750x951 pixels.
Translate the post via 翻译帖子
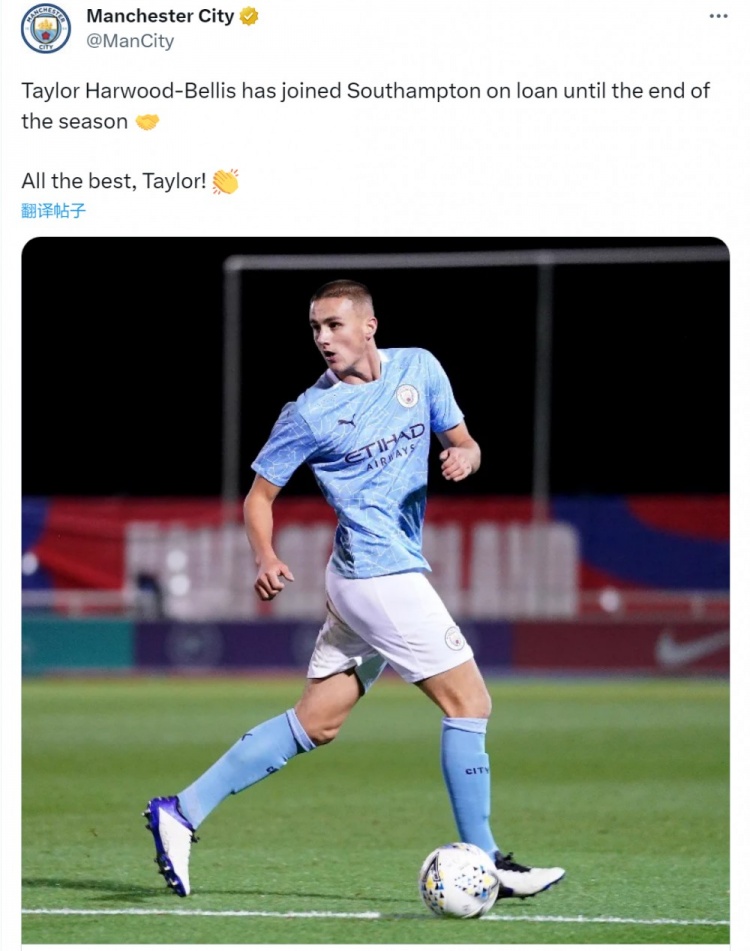pyautogui.click(x=53, y=210)
